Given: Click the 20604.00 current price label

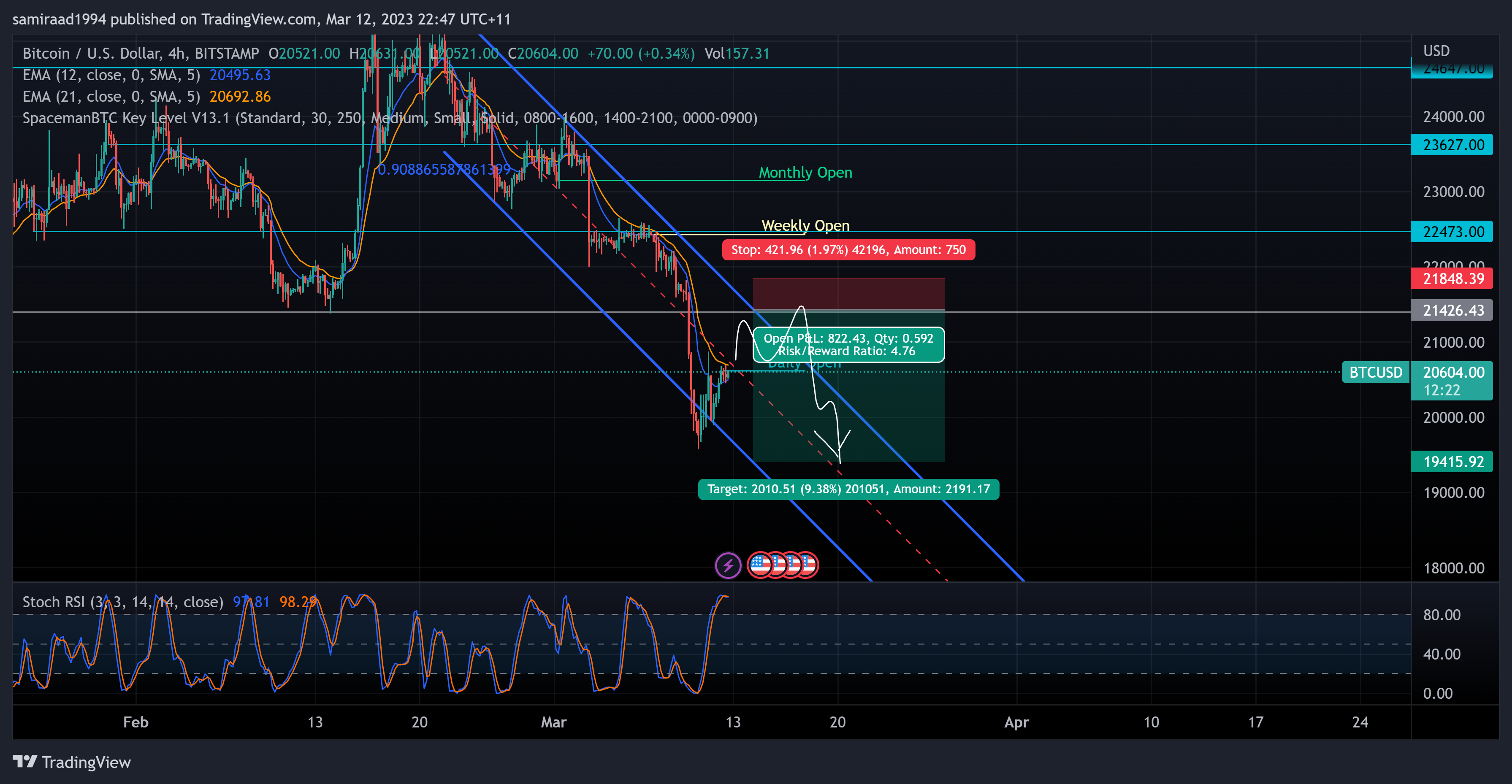Looking at the screenshot, I should [1453, 372].
